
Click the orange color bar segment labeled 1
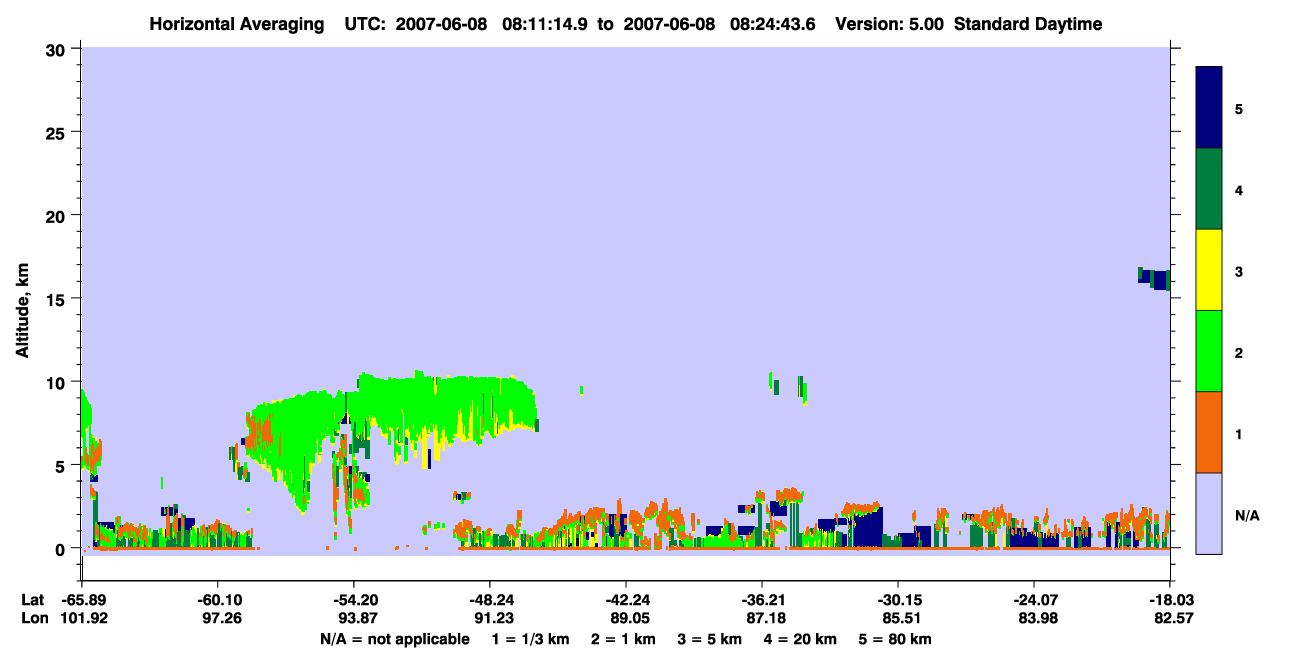tap(1209, 432)
